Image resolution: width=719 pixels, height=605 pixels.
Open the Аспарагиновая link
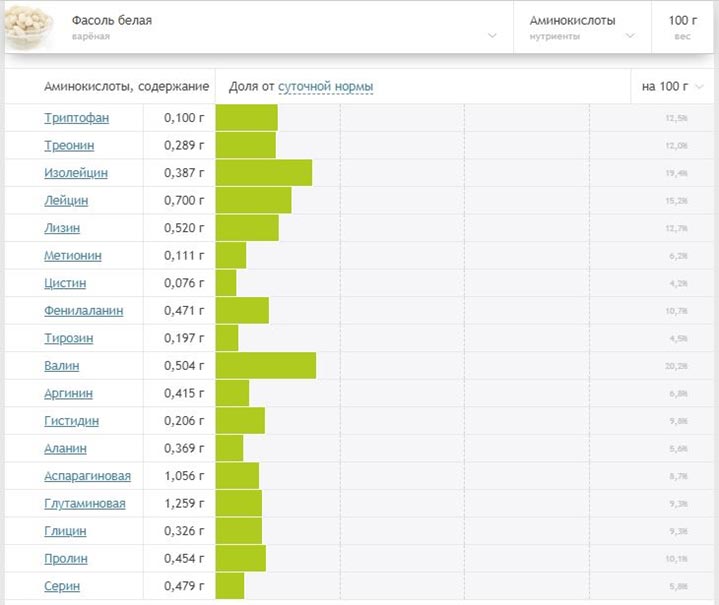tap(88, 476)
